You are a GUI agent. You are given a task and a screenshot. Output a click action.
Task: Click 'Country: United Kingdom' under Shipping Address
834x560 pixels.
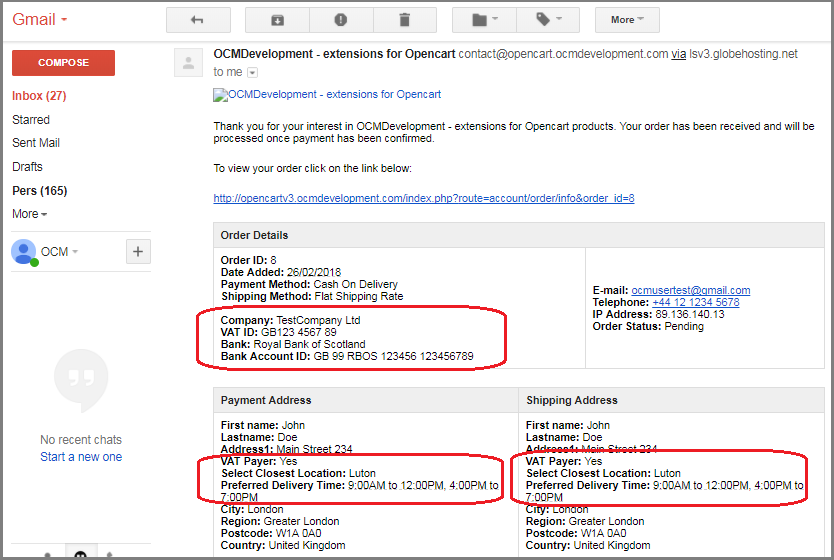pos(588,546)
